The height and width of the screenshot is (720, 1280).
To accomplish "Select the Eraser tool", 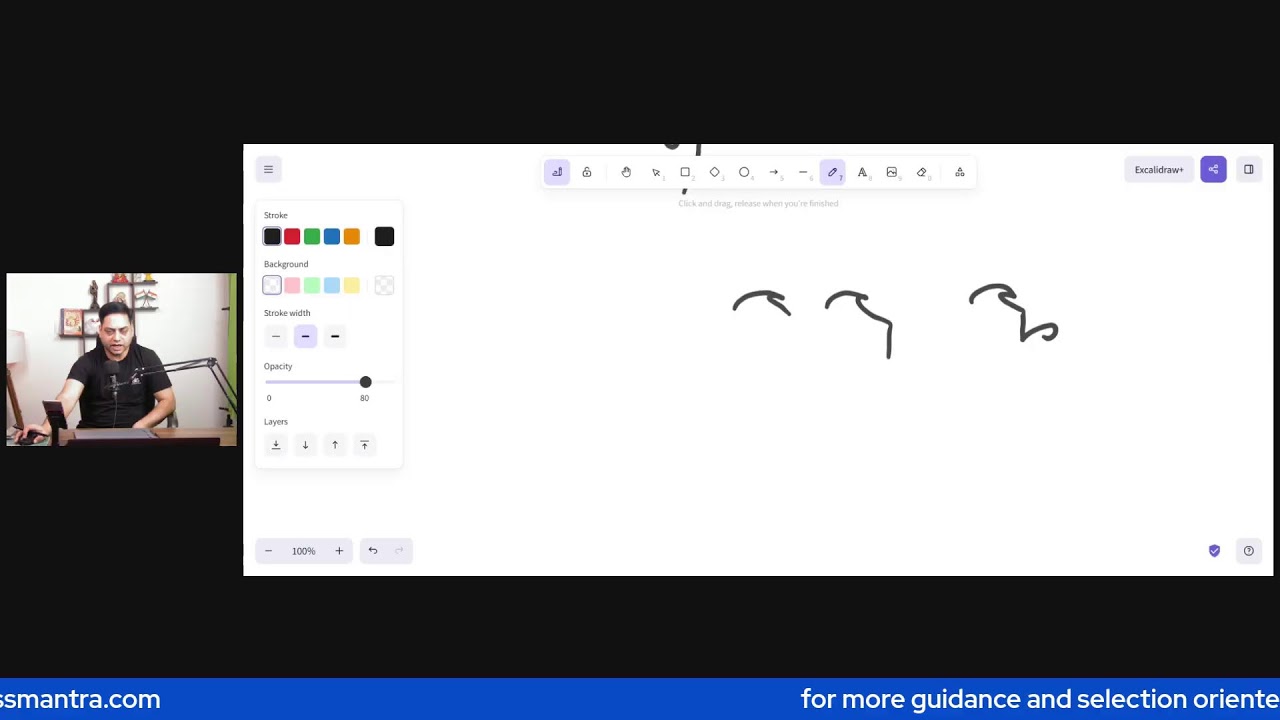I will pos(922,172).
